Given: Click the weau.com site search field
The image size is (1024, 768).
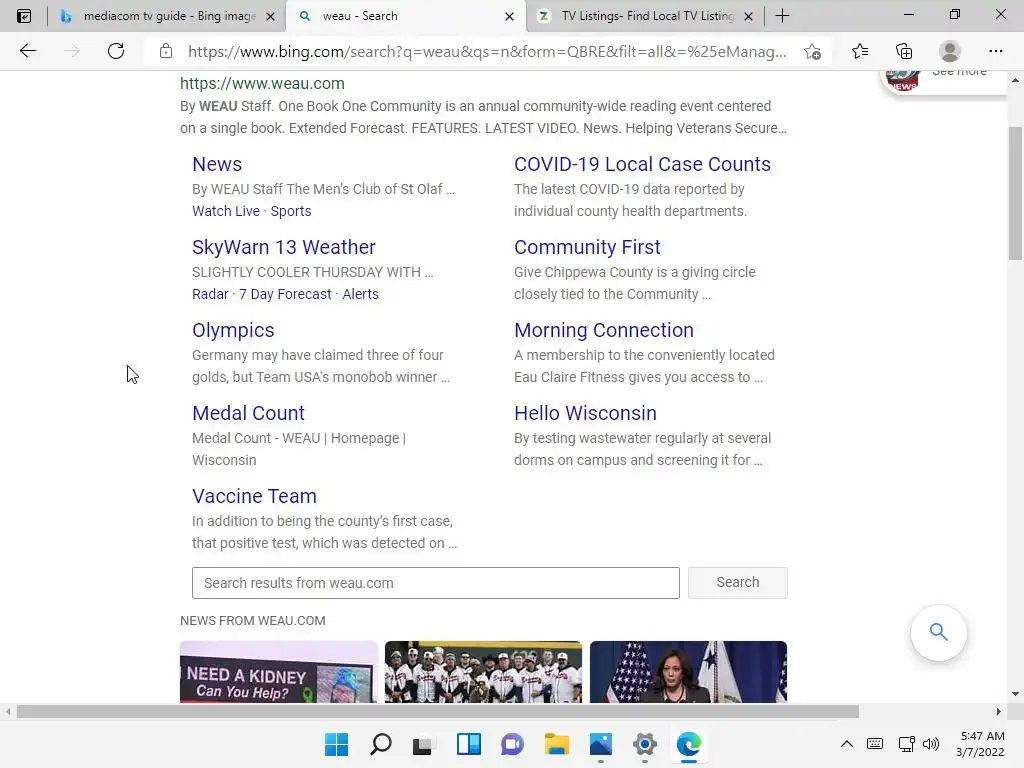Looking at the screenshot, I should [x=436, y=583].
